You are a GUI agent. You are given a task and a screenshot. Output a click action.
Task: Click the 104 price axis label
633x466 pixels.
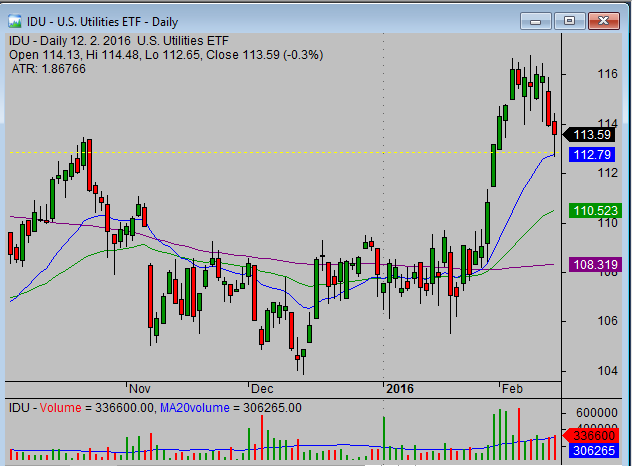point(608,371)
